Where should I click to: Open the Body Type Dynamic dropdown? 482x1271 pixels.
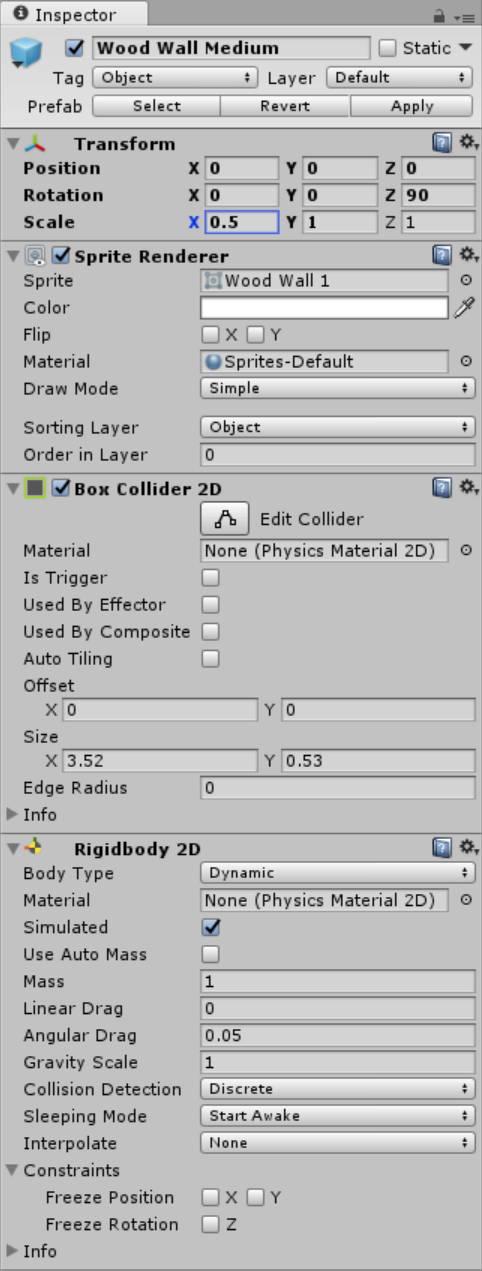click(337, 873)
